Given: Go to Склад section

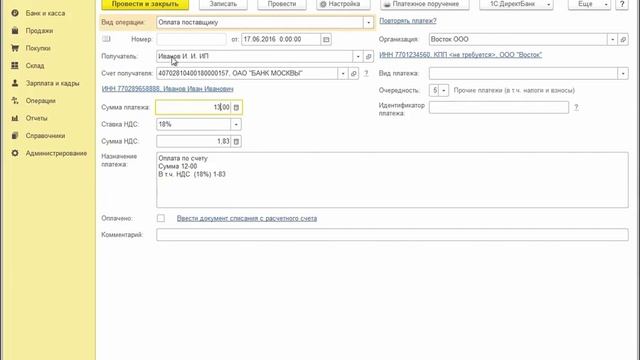Looking at the screenshot, I should [35, 65].
